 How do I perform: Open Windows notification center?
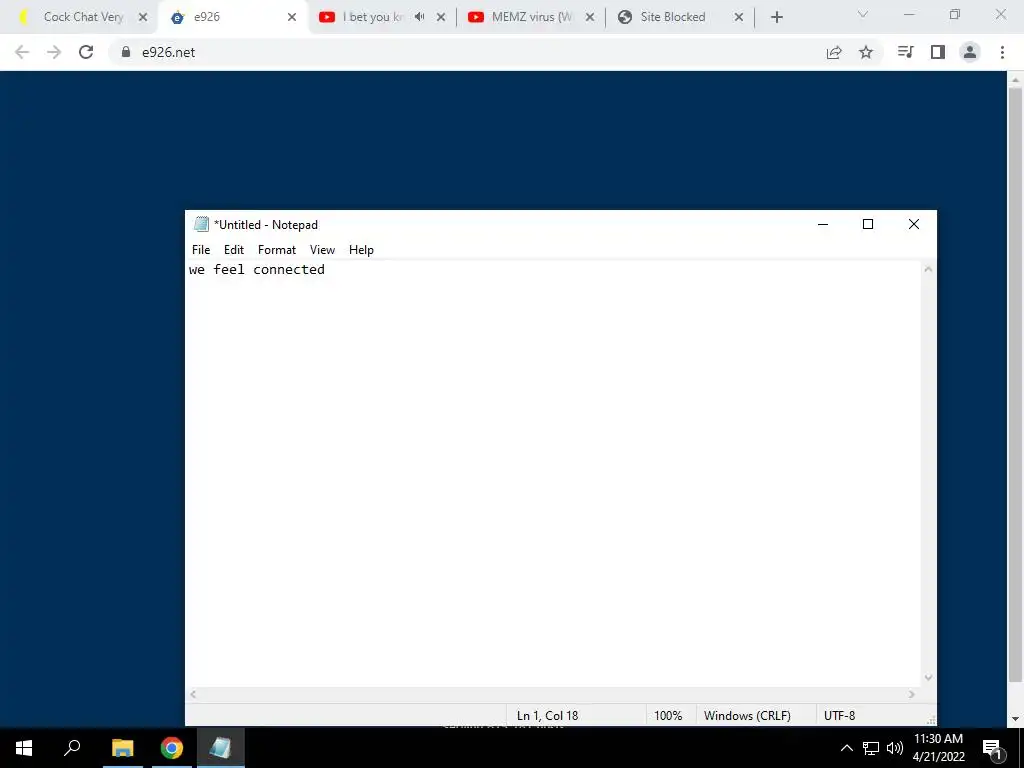point(992,748)
